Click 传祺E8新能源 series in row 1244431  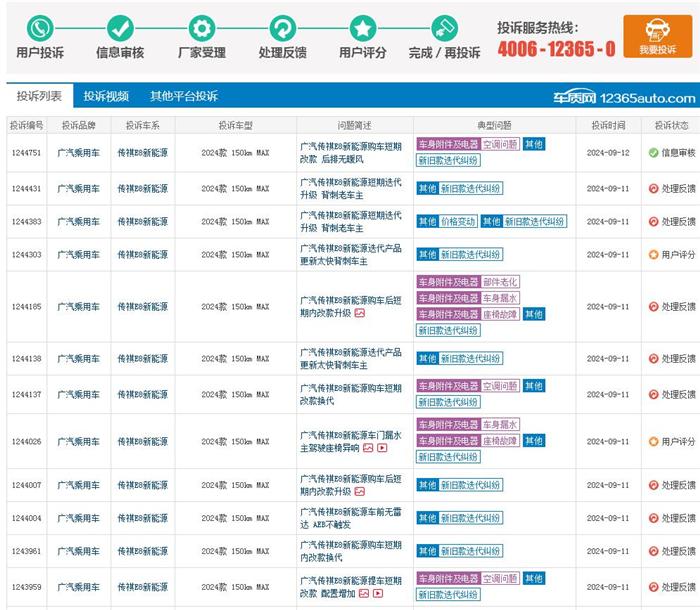142,188
